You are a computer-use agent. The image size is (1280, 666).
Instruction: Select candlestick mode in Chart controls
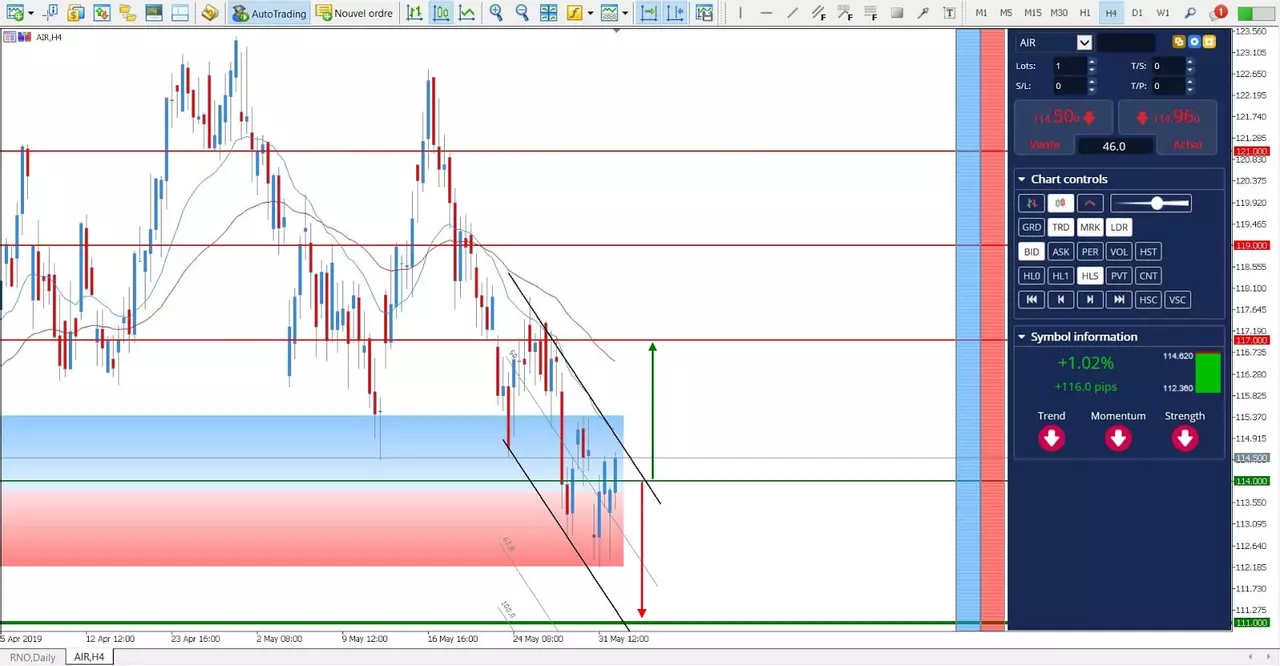click(x=1061, y=203)
